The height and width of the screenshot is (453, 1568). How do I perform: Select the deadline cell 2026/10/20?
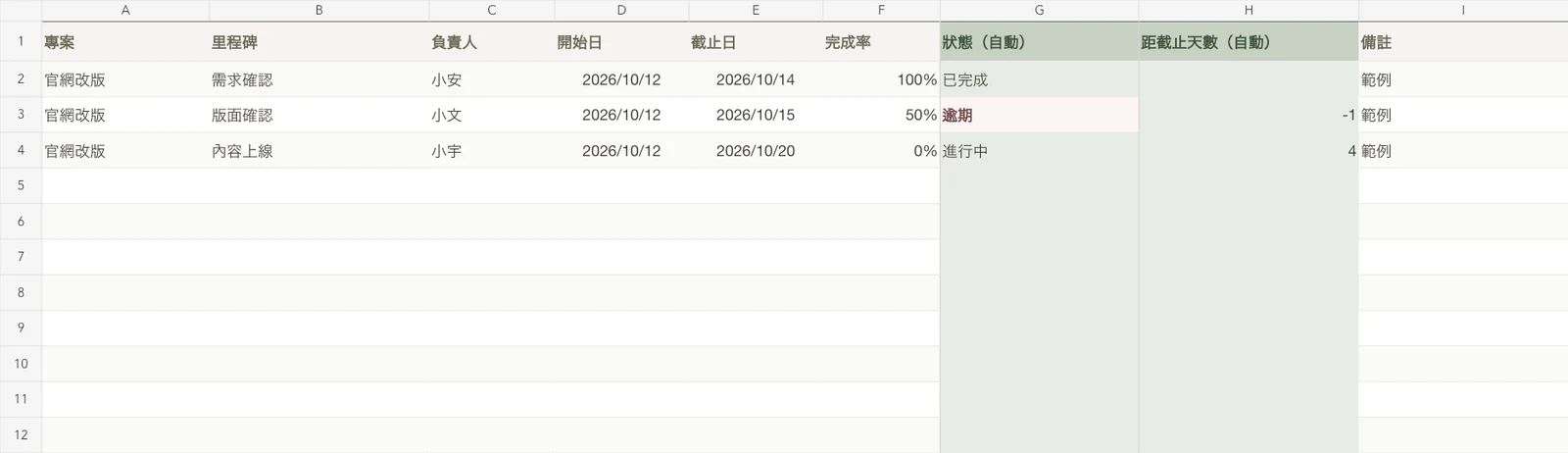click(x=756, y=151)
